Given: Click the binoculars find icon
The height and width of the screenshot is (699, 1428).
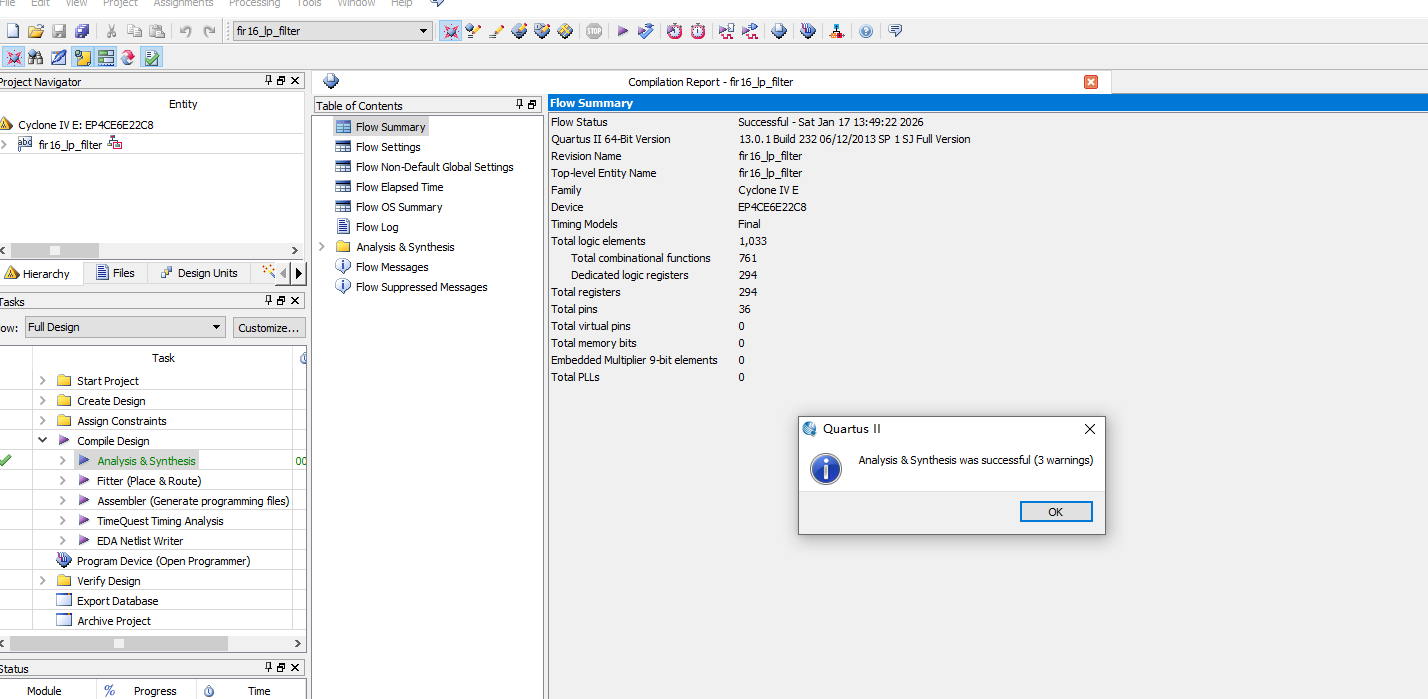Looking at the screenshot, I should [x=36, y=57].
